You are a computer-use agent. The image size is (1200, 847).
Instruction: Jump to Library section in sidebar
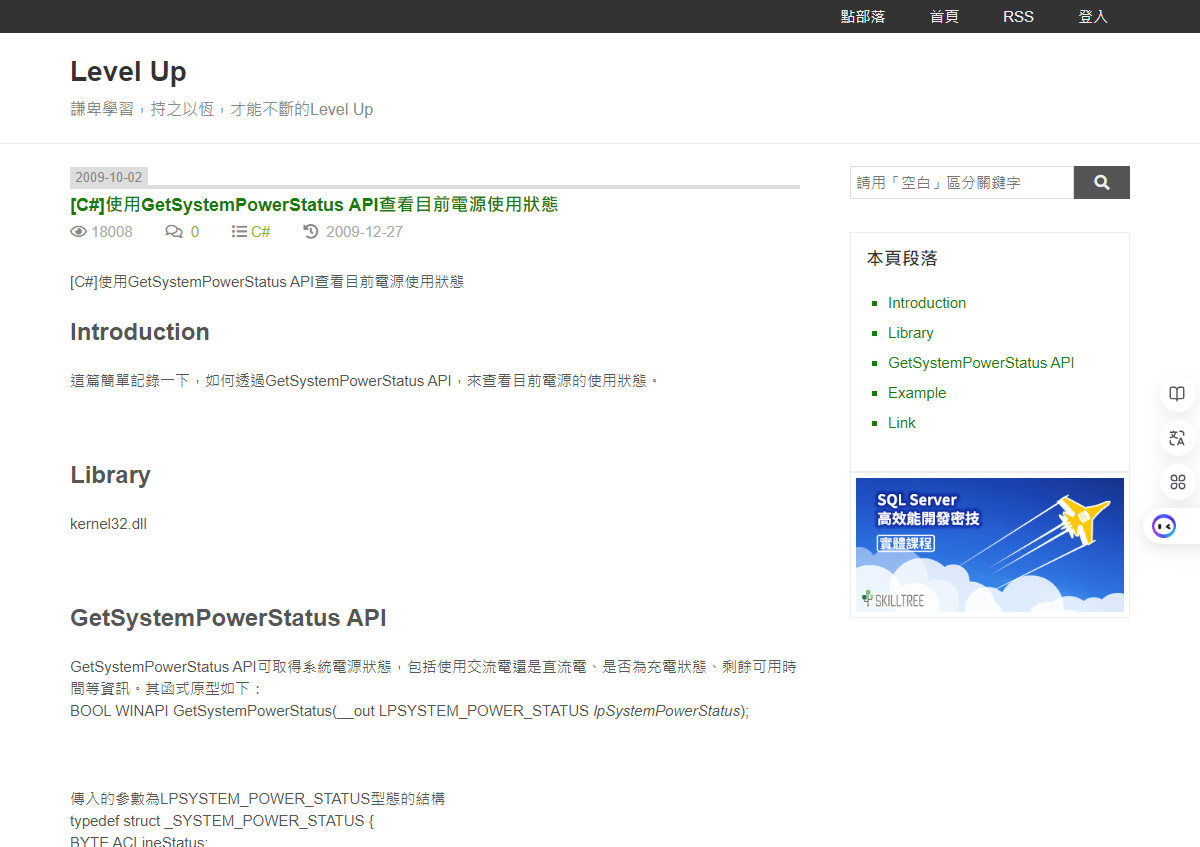[x=910, y=333]
